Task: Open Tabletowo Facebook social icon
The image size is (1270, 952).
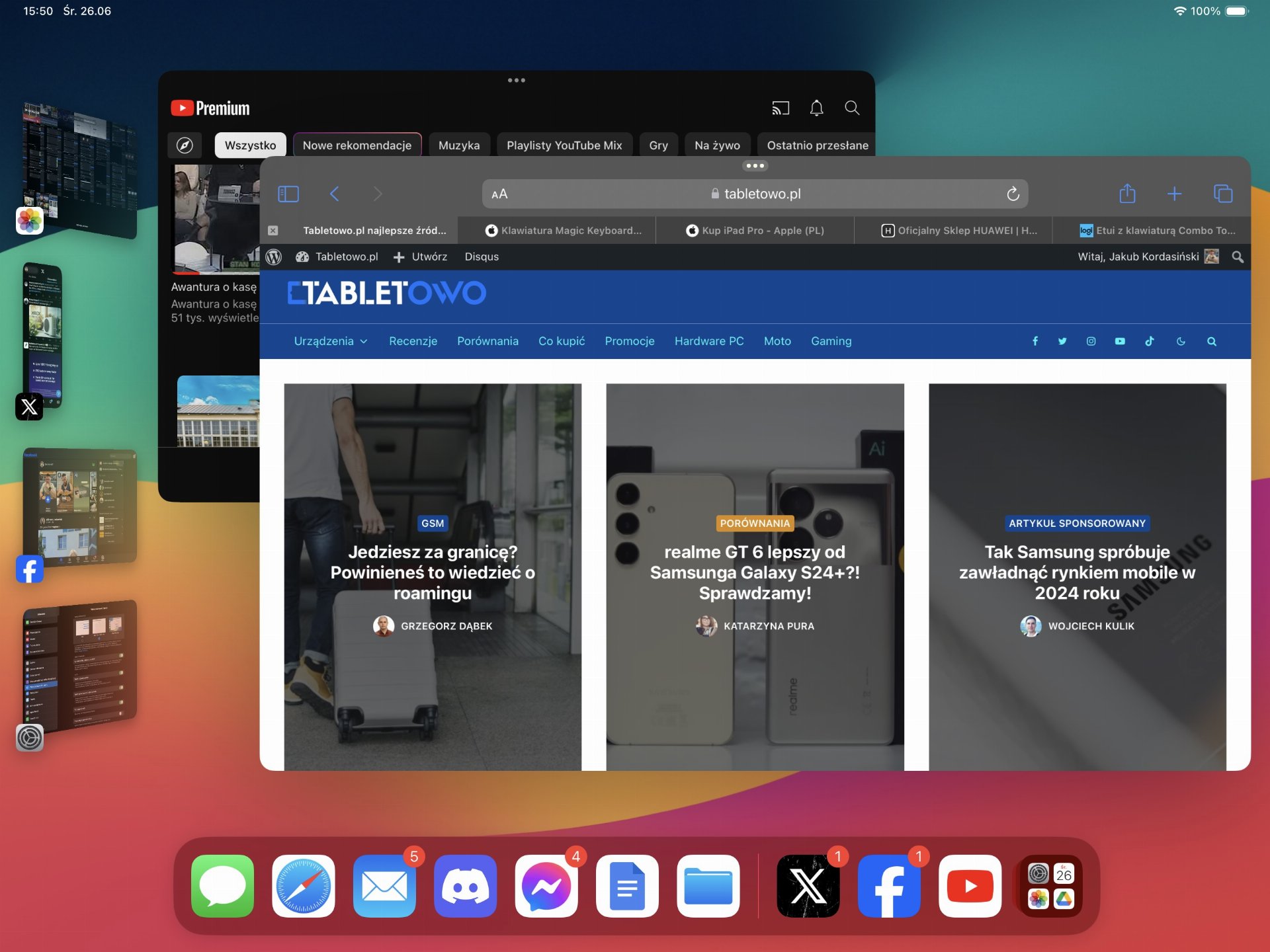Action: coord(1035,341)
